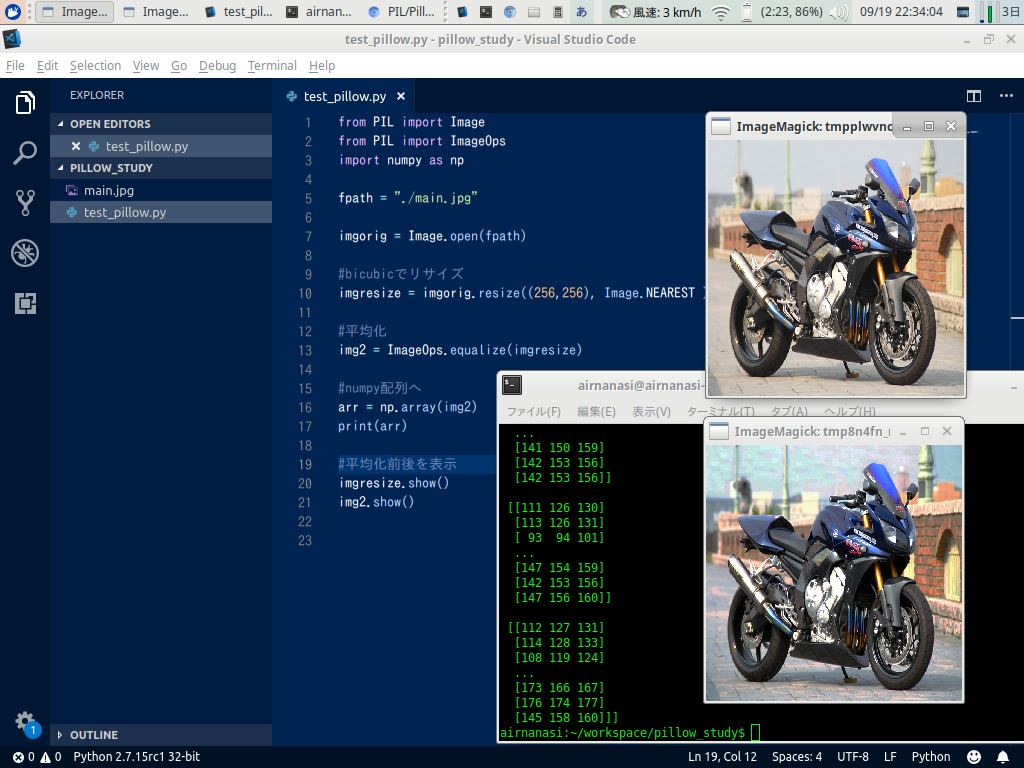Select the Source Control icon
The width and height of the screenshot is (1024, 768).
pyautogui.click(x=24, y=202)
